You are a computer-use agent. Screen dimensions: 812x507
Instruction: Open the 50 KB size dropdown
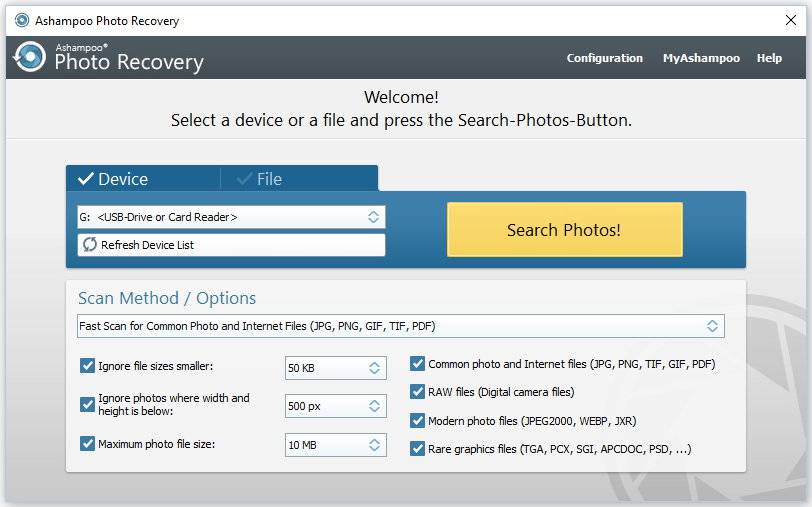point(335,368)
